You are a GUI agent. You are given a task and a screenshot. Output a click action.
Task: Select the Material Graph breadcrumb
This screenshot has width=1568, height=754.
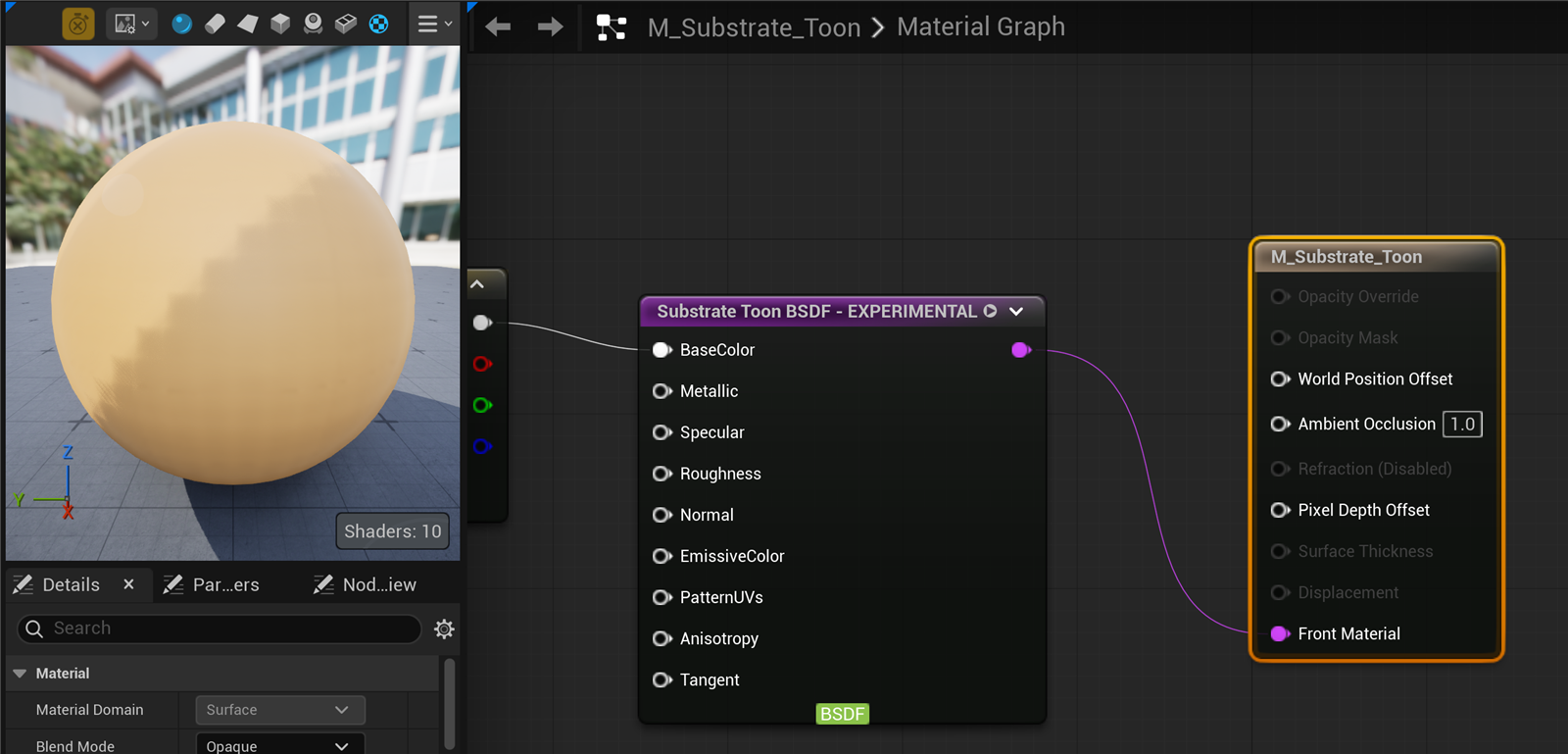(981, 26)
